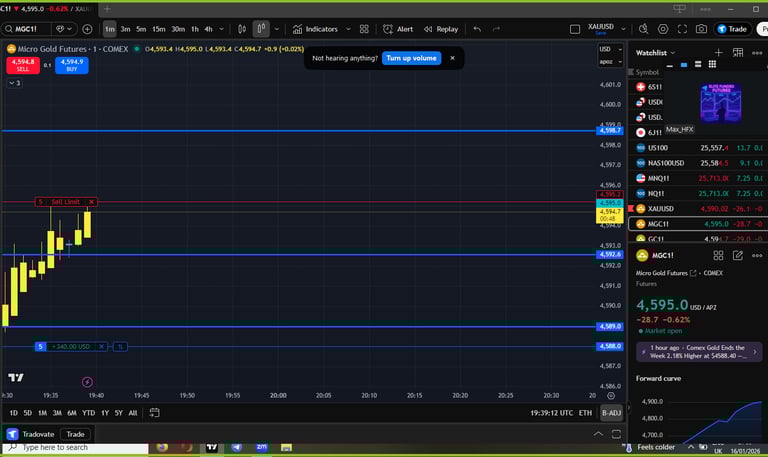This screenshot has height=457, width=768.
Task: Click the compare/add symbol plus icon
Action: 87,29
